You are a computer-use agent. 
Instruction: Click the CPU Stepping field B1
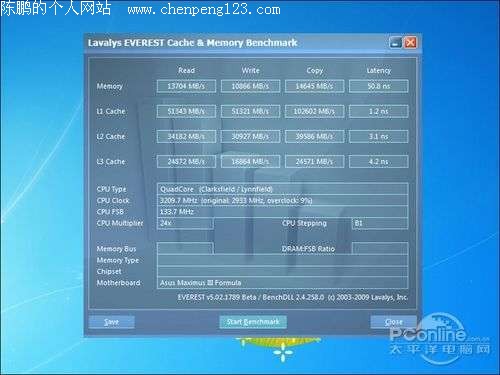(x=380, y=223)
